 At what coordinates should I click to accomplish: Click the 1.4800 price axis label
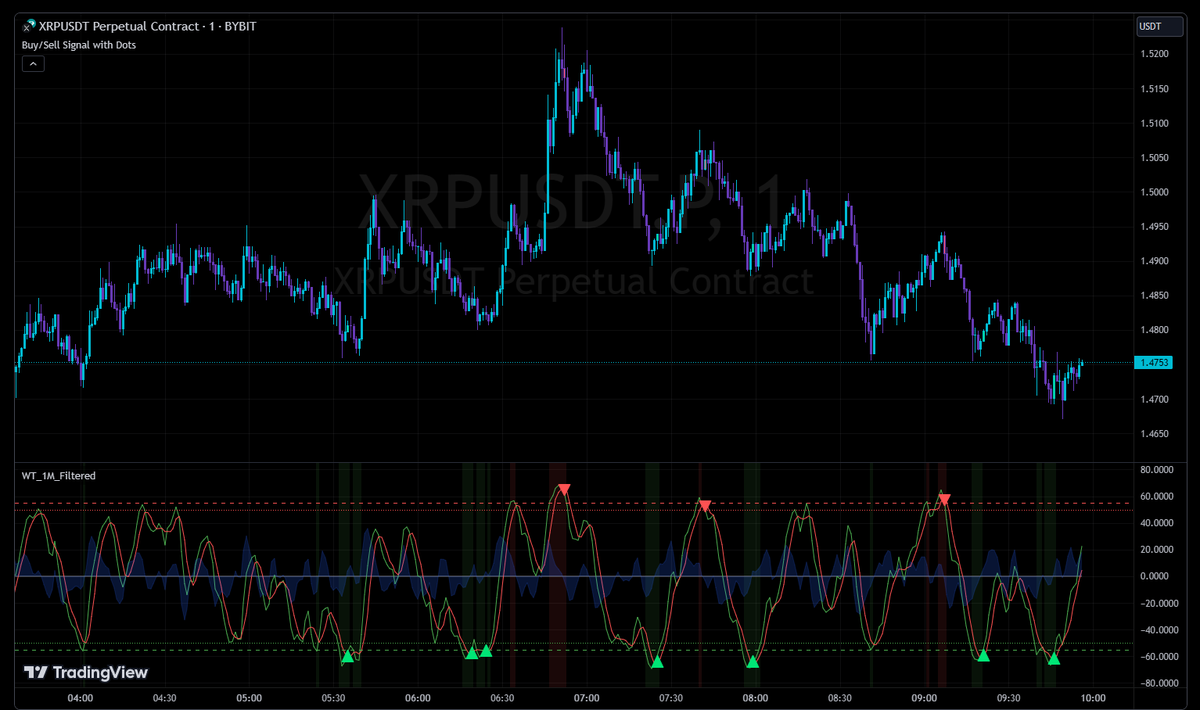(x=1153, y=330)
